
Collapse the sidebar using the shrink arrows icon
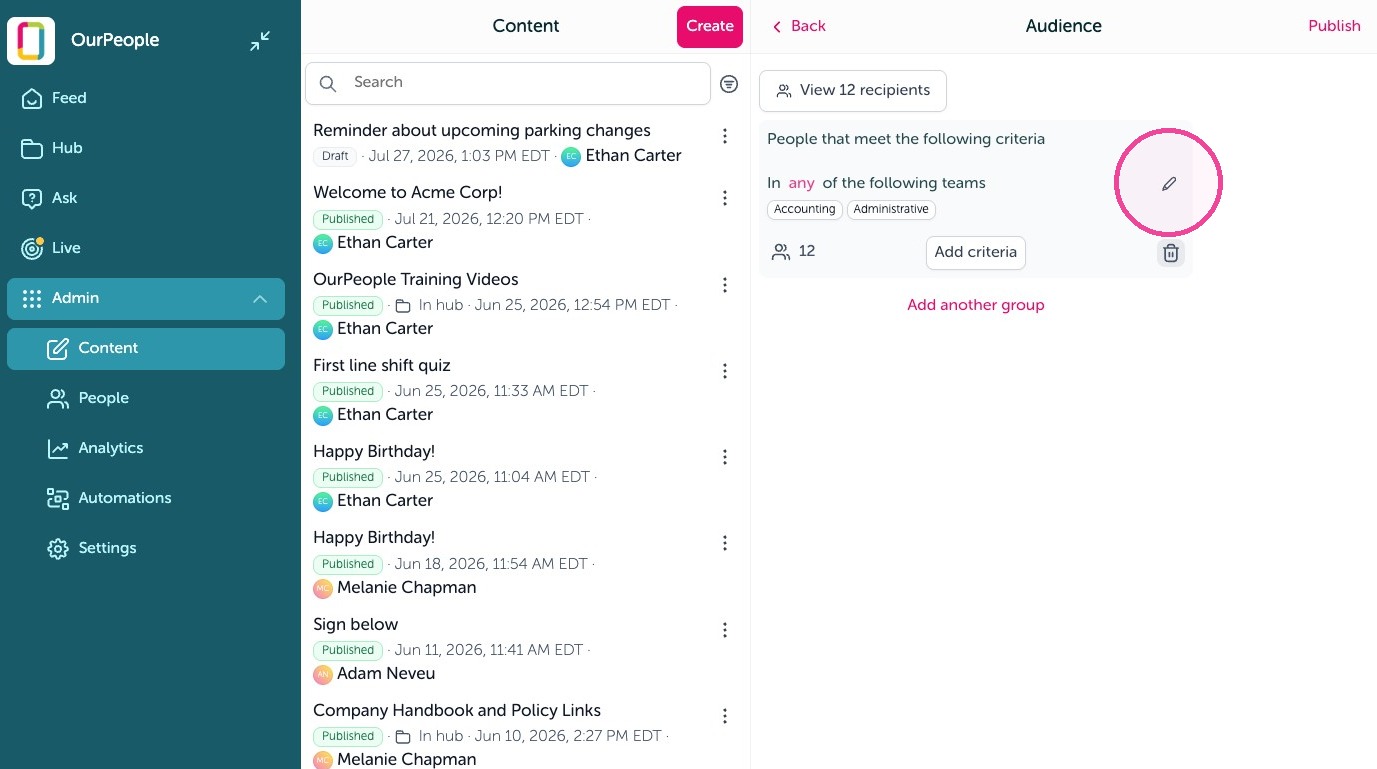click(x=260, y=41)
